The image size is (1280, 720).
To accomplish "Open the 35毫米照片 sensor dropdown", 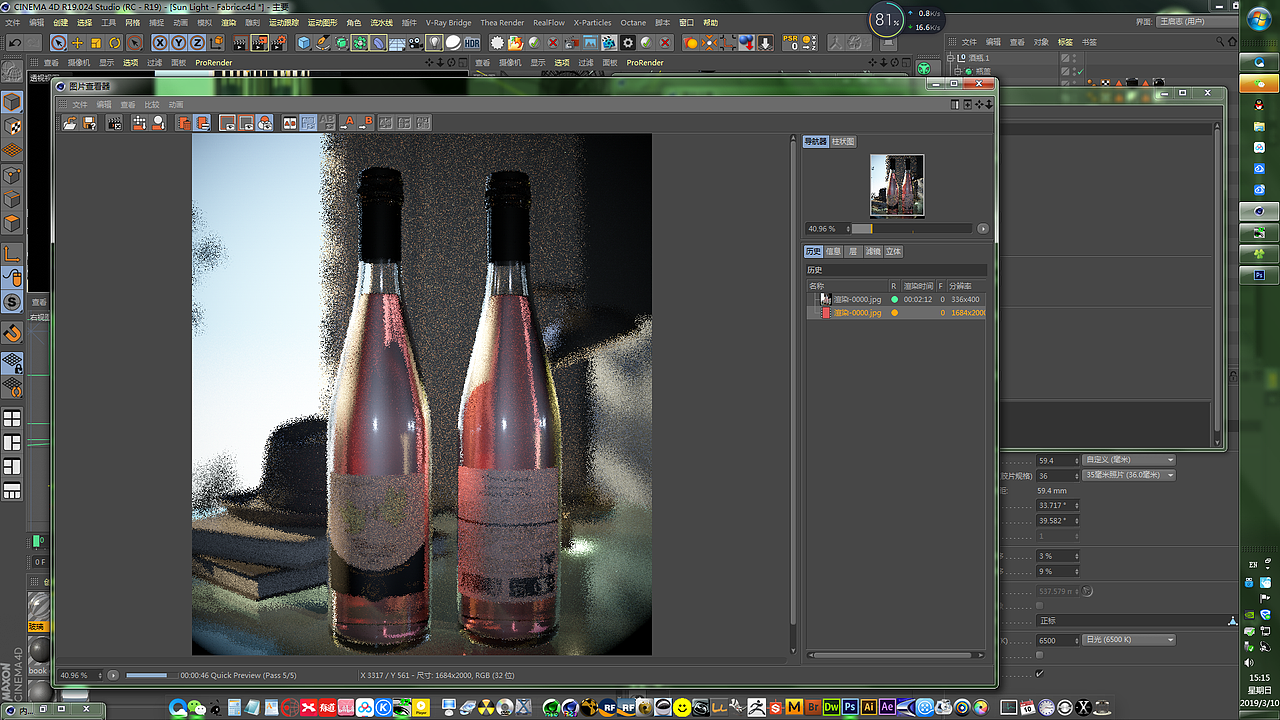I will point(1129,475).
